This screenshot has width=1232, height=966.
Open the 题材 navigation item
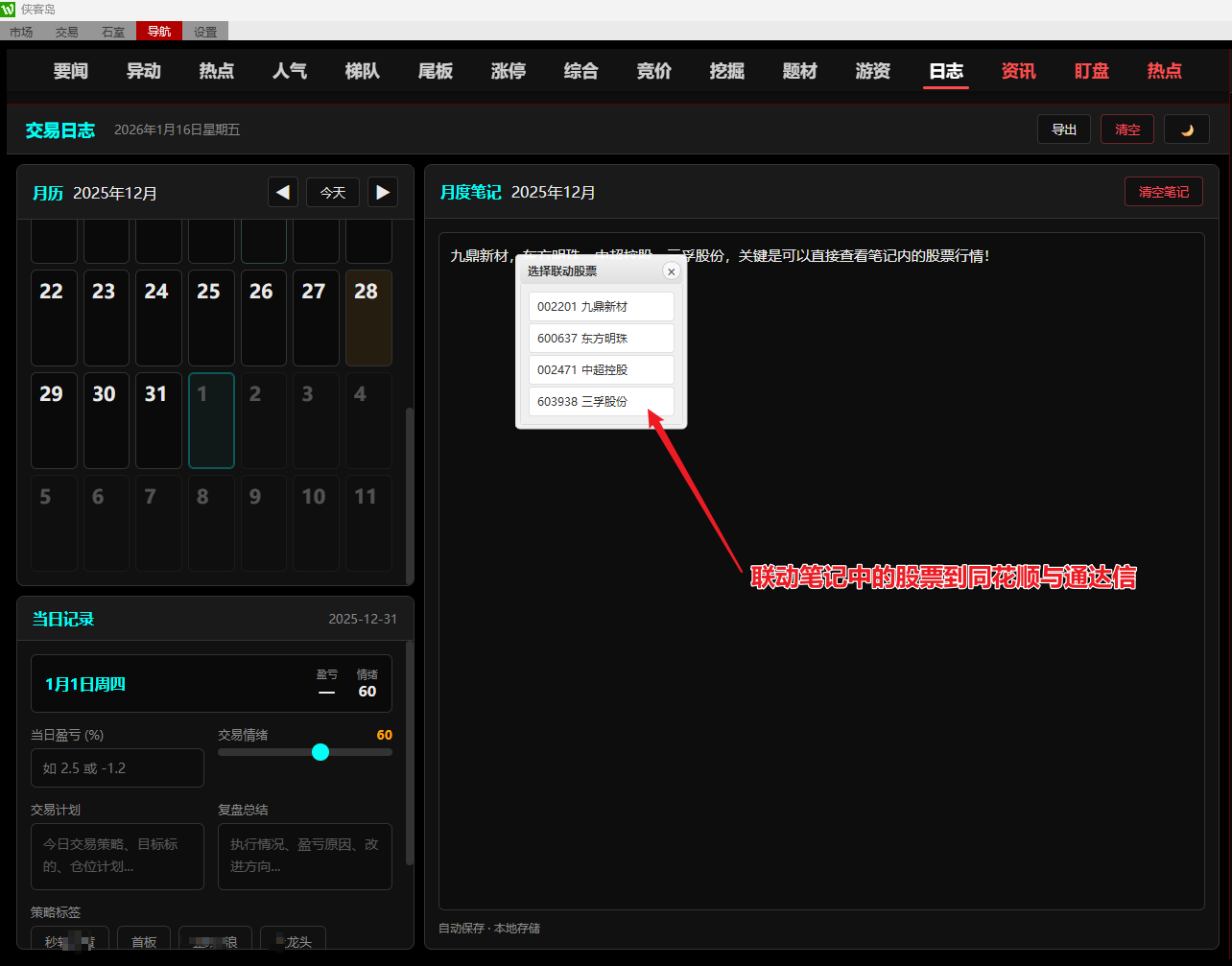(x=800, y=71)
